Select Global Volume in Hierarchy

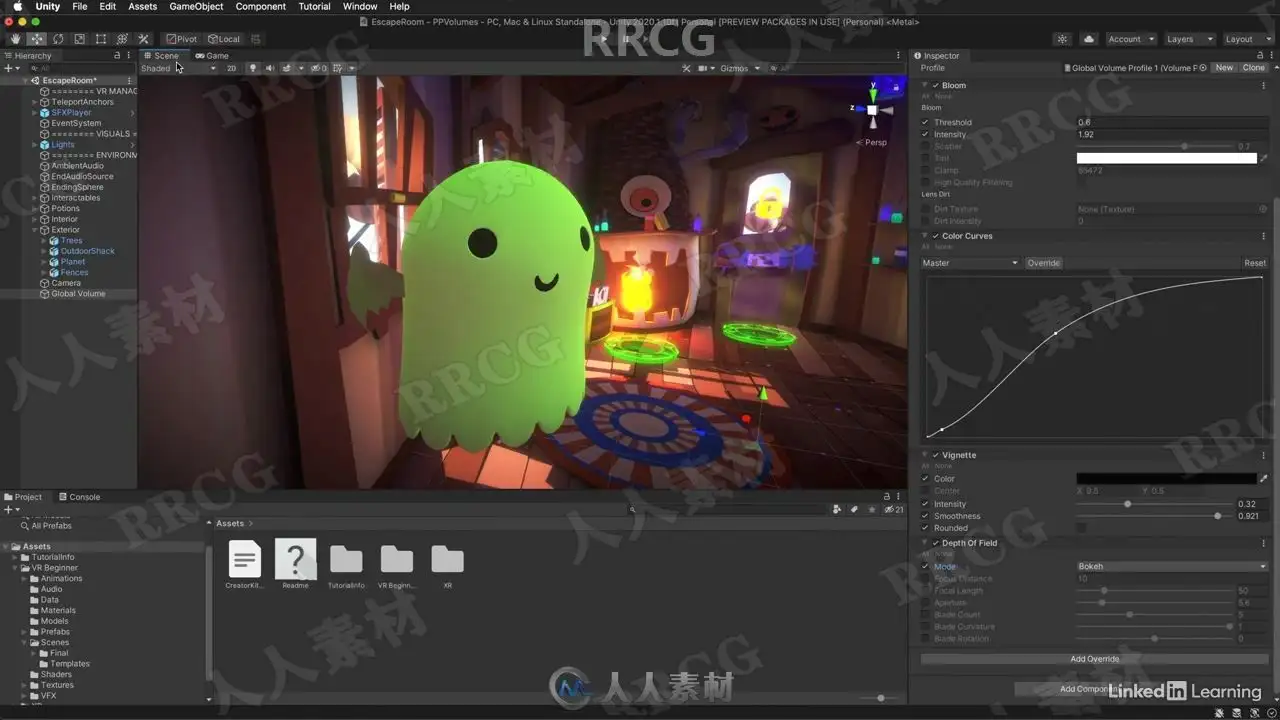coord(78,294)
